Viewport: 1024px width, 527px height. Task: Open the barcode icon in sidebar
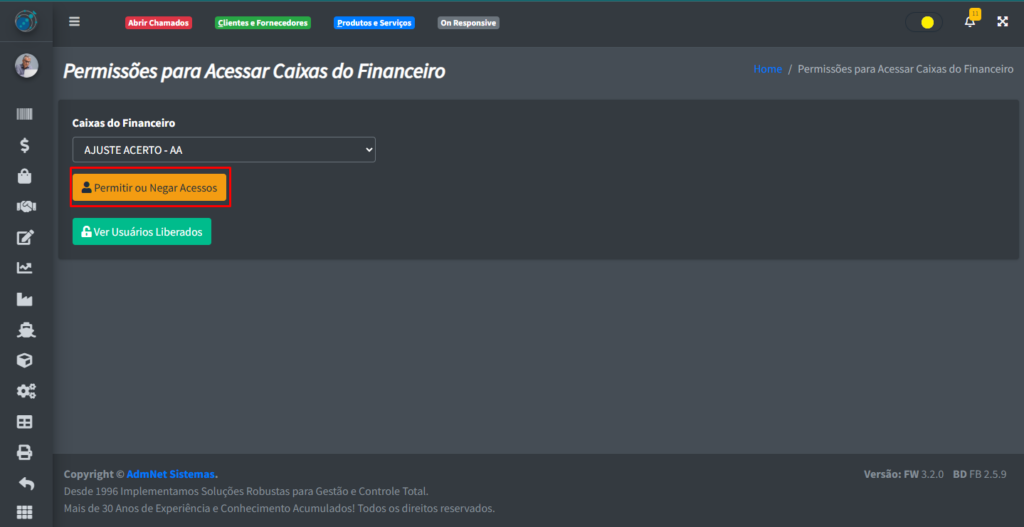pos(25,115)
